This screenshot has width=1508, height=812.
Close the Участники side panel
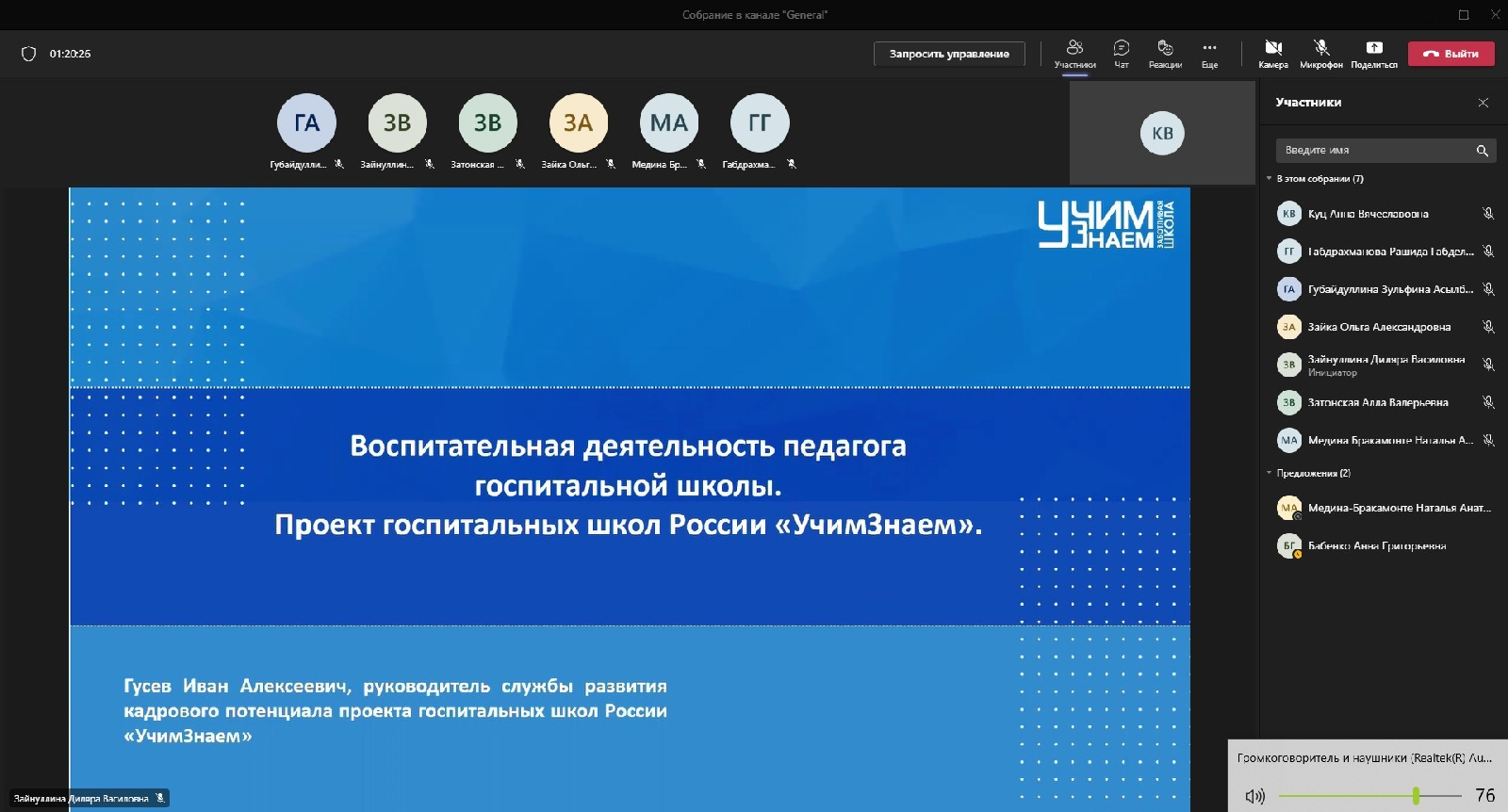[x=1483, y=103]
